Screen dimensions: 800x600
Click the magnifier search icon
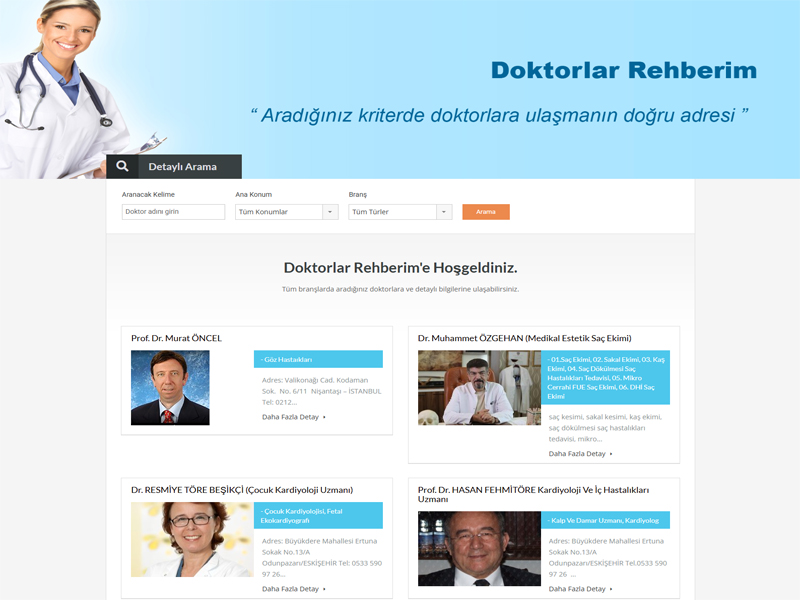tap(122, 167)
